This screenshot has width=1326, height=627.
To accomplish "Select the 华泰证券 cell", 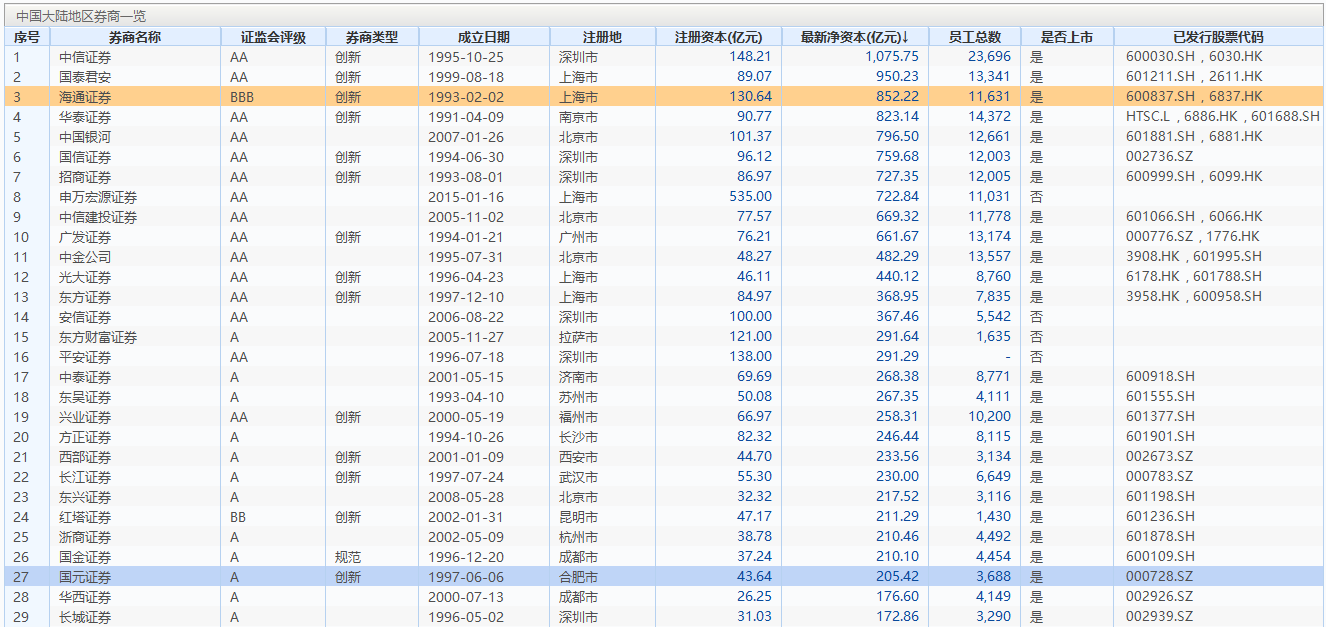I will coord(85,117).
